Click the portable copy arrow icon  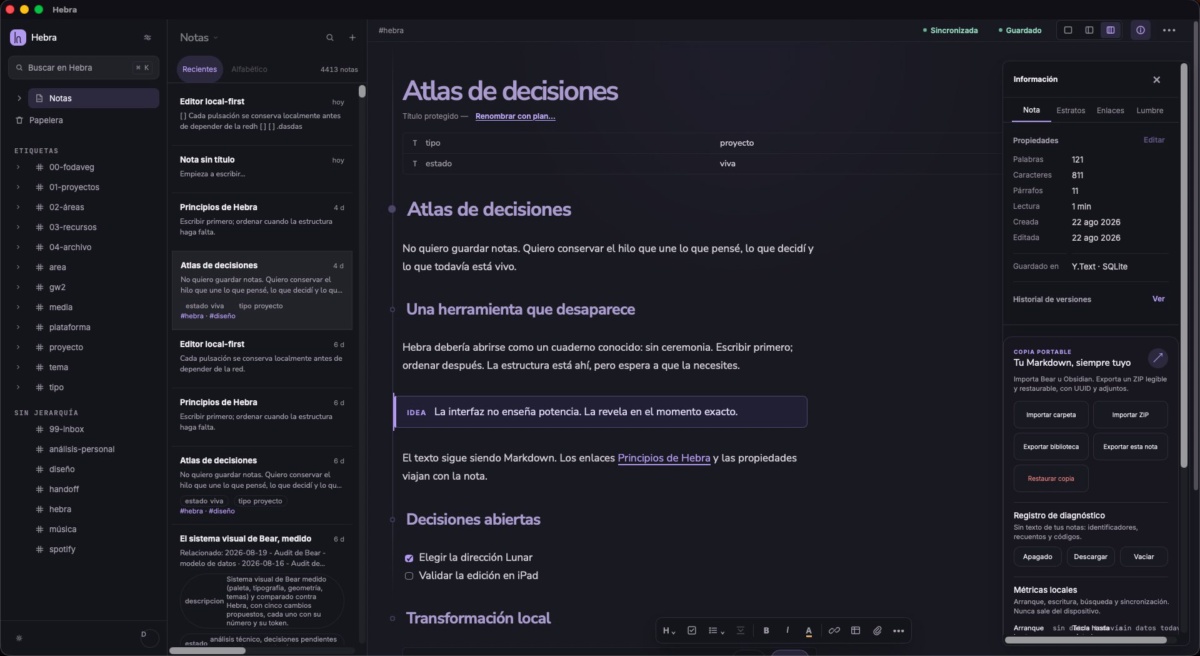point(1157,357)
